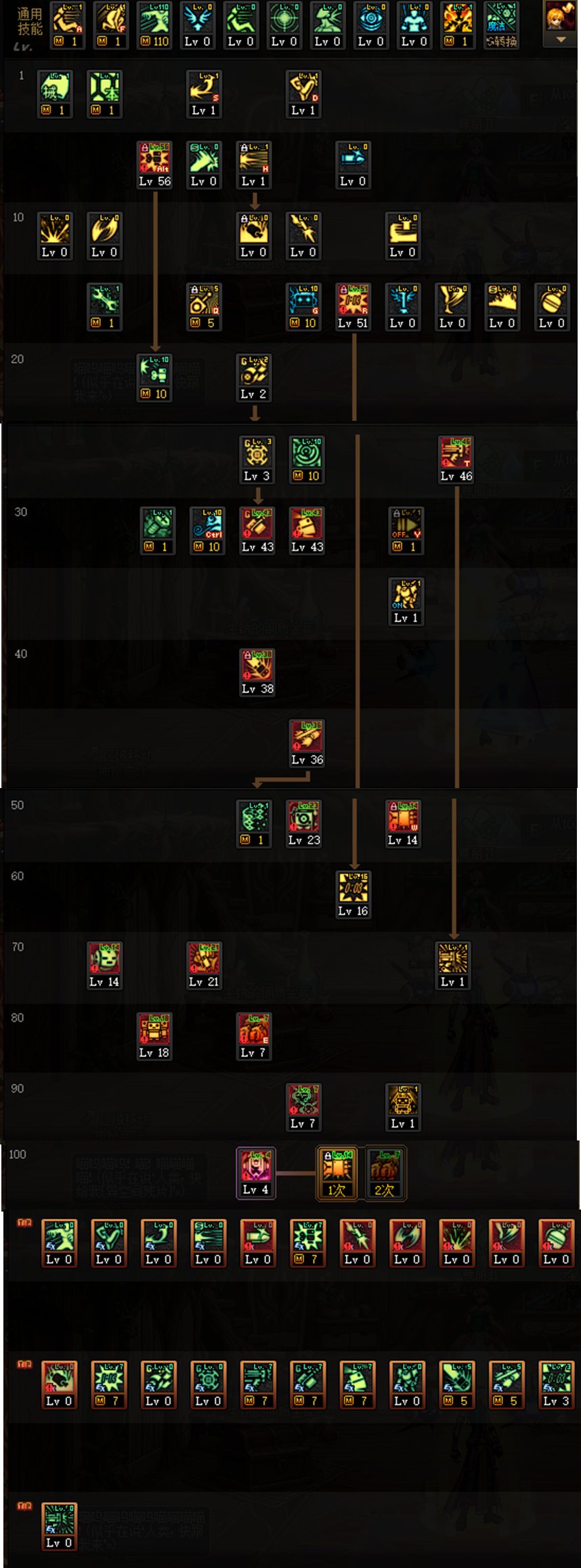Click the Lv 23 skill icon in row 50
This screenshot has width=581, height=1568.
(304, 824)
